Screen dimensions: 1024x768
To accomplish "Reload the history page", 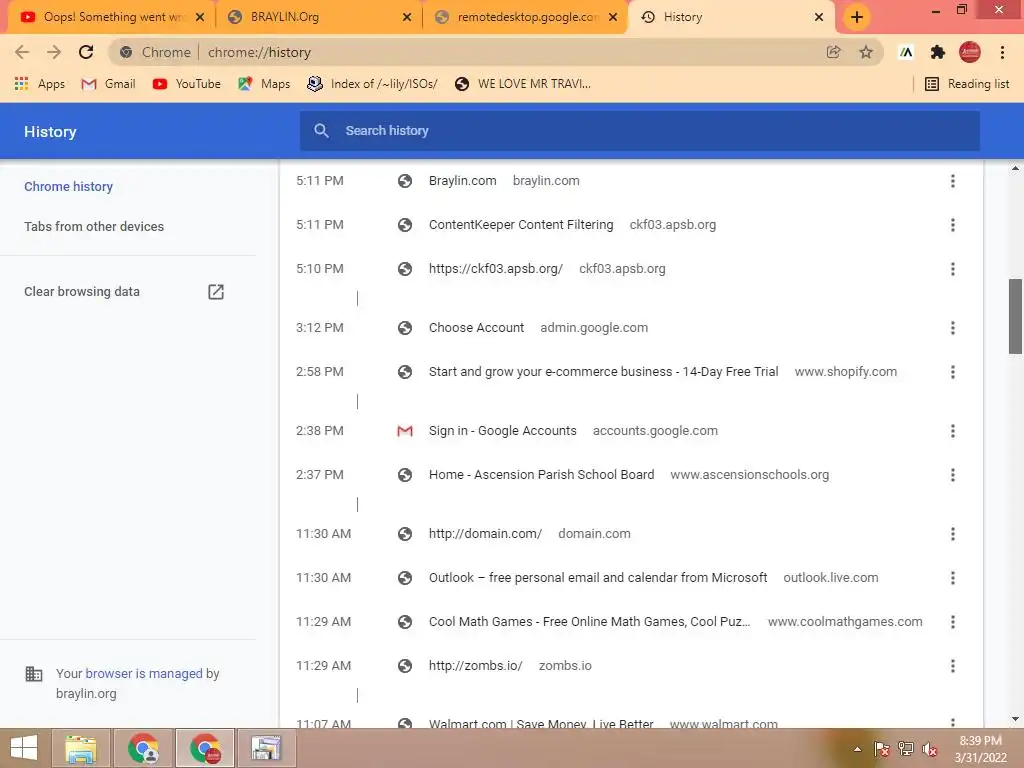I will [x=86, y=52].
